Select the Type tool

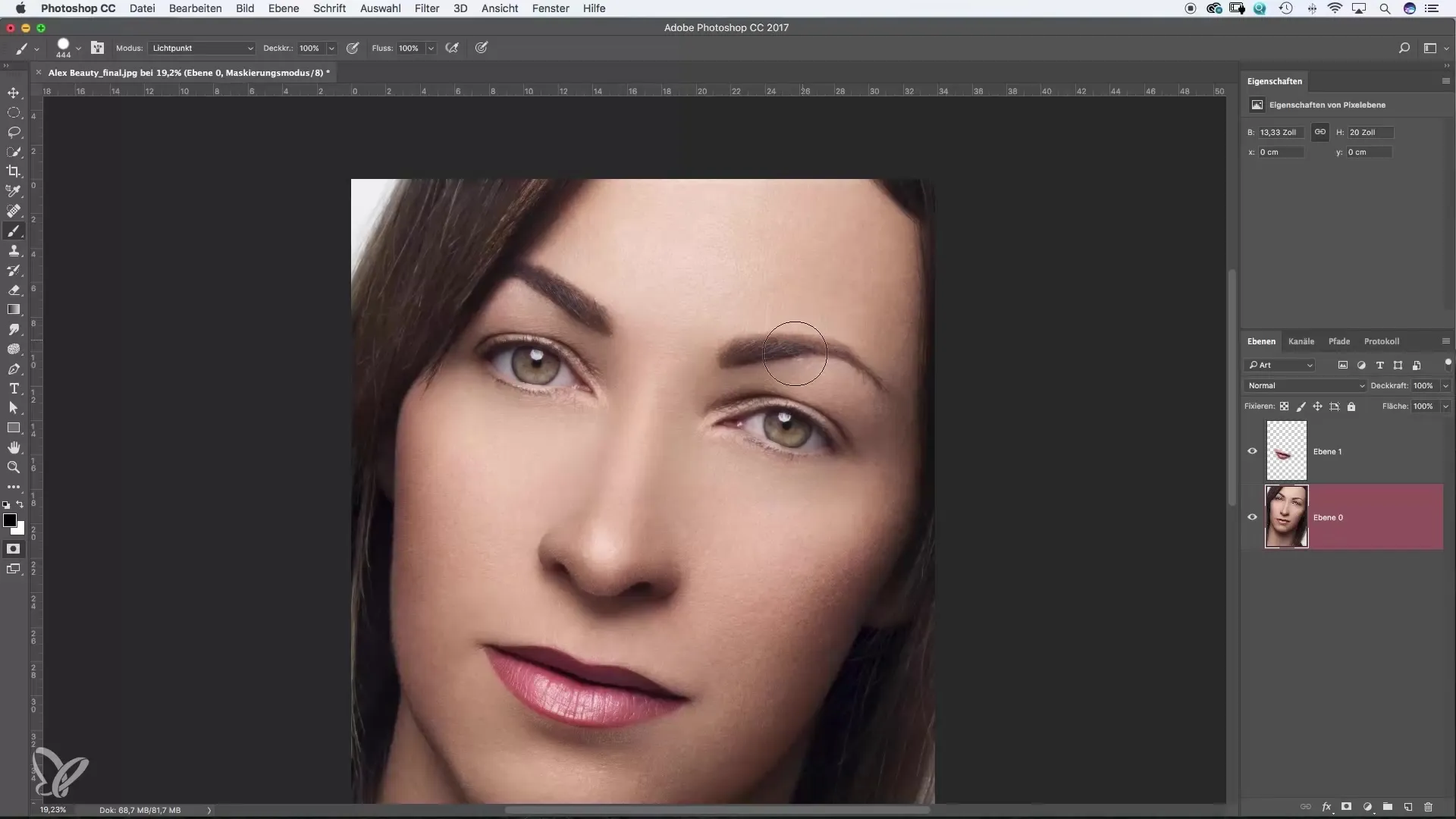click(14, 389)
